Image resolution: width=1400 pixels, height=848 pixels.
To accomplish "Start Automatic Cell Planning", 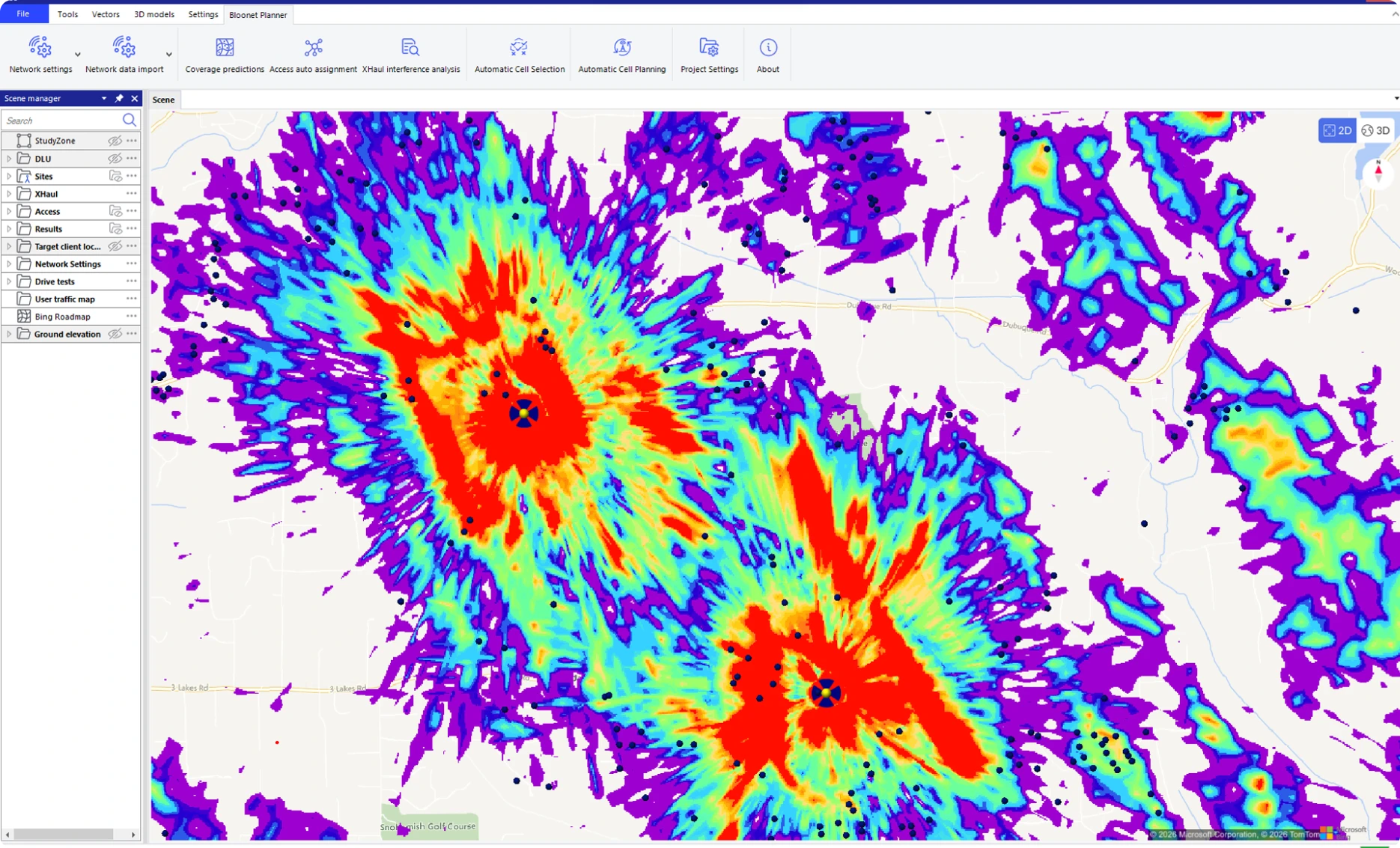I will click(x=621, y=55).
